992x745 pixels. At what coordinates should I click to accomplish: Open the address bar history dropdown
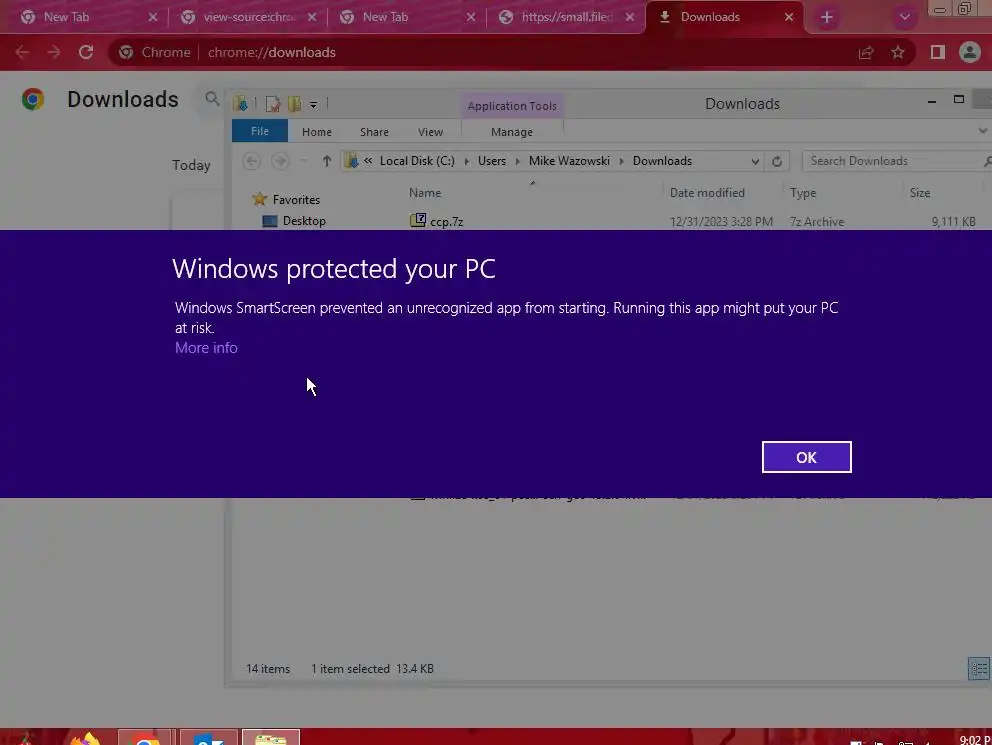tap(755, 161)
